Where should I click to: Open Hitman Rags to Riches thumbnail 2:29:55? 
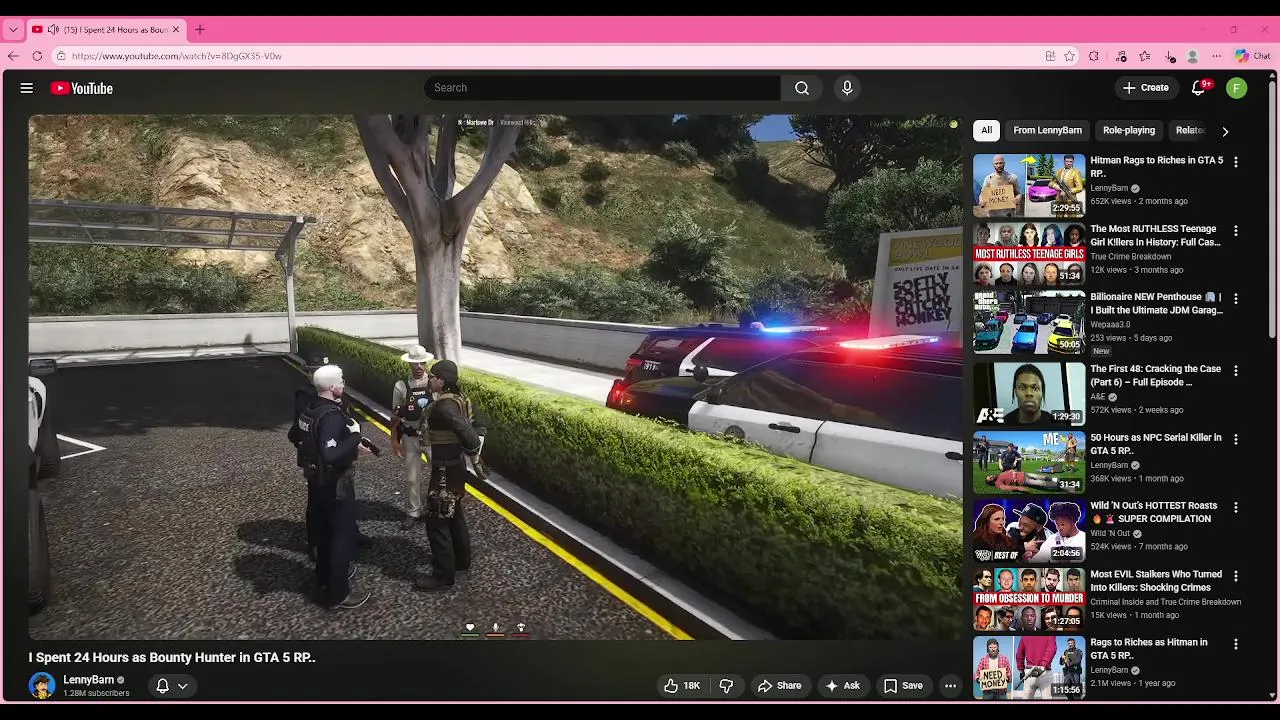point(1029,185)
